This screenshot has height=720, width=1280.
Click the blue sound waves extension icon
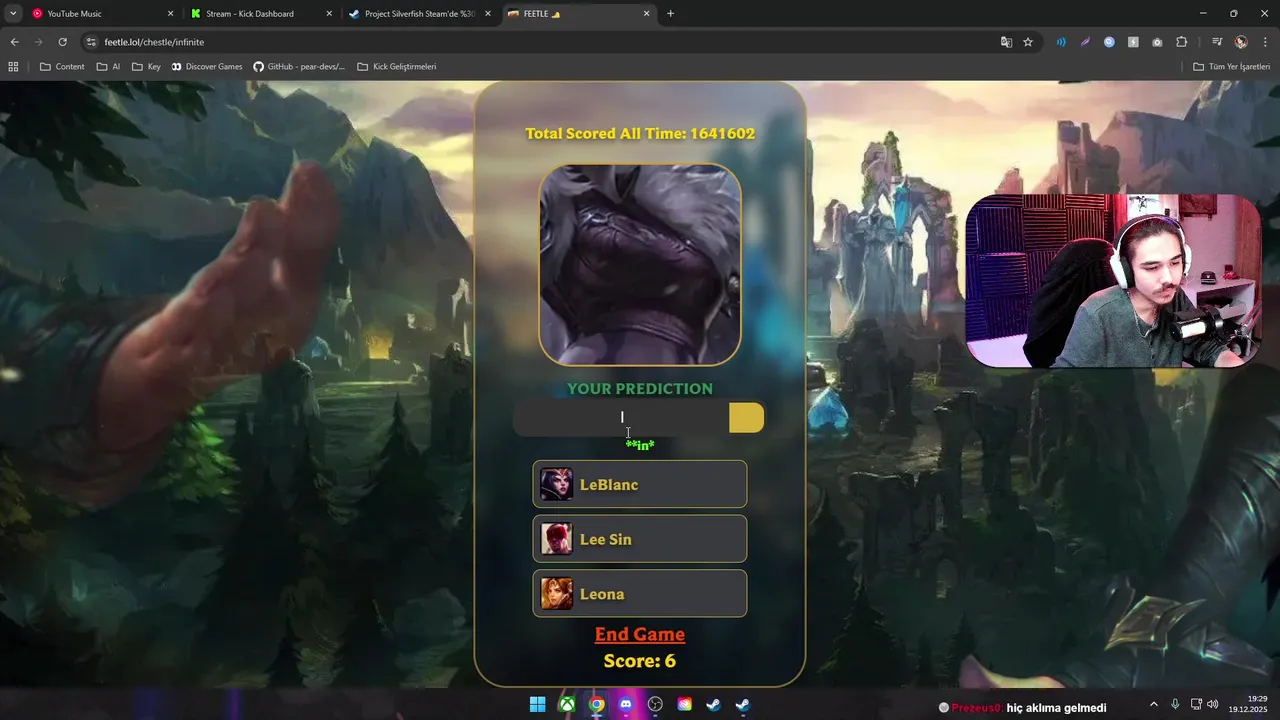[x=1061, y=42]
